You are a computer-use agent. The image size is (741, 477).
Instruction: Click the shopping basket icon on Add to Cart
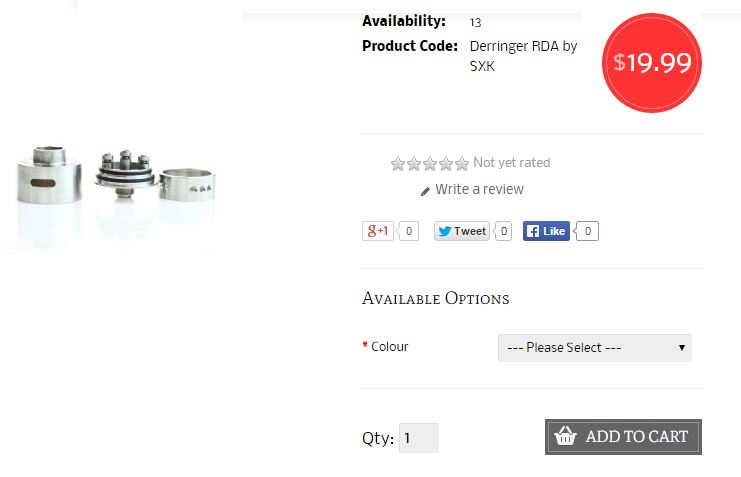click(565, 436)
